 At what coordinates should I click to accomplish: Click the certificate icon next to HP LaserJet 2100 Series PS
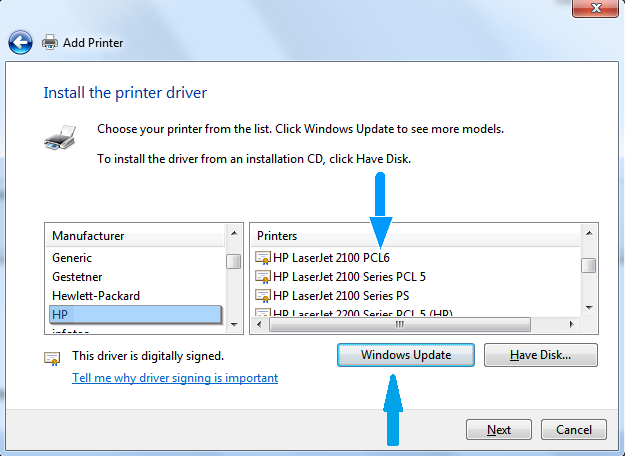click(263, 296)
